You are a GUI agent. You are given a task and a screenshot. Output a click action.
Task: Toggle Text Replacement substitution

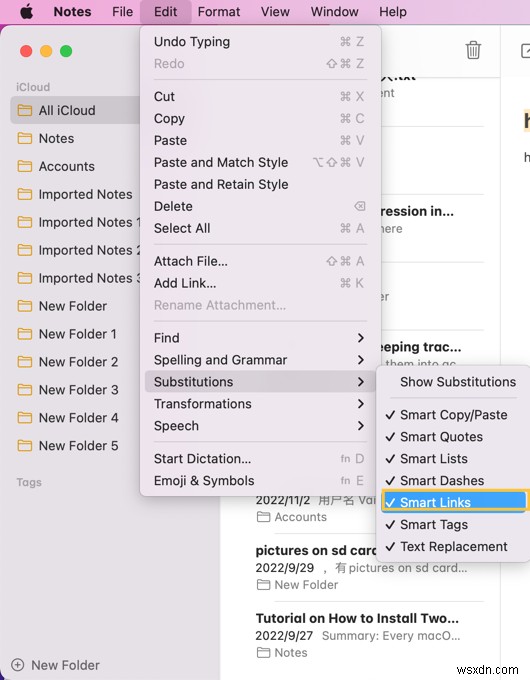coord(452,547)
